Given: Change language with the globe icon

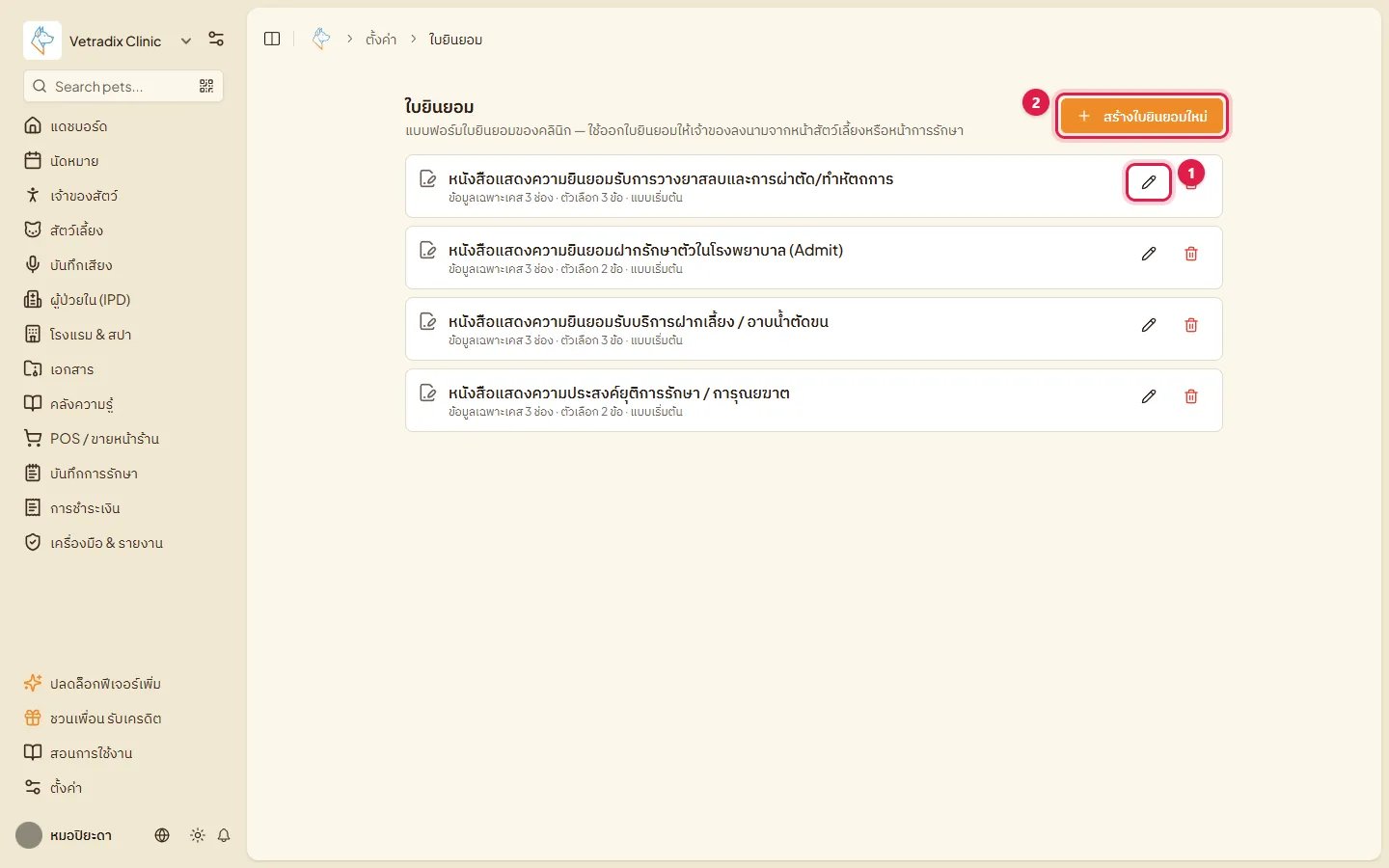Looking at the screenshot, I should [162, 835].
